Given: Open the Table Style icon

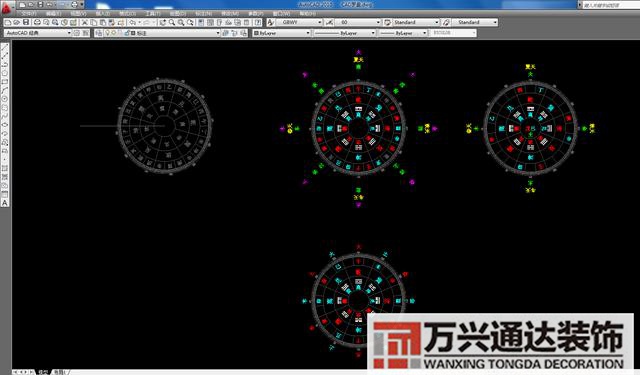Looking at the screenshot, I should coord(387,22).
